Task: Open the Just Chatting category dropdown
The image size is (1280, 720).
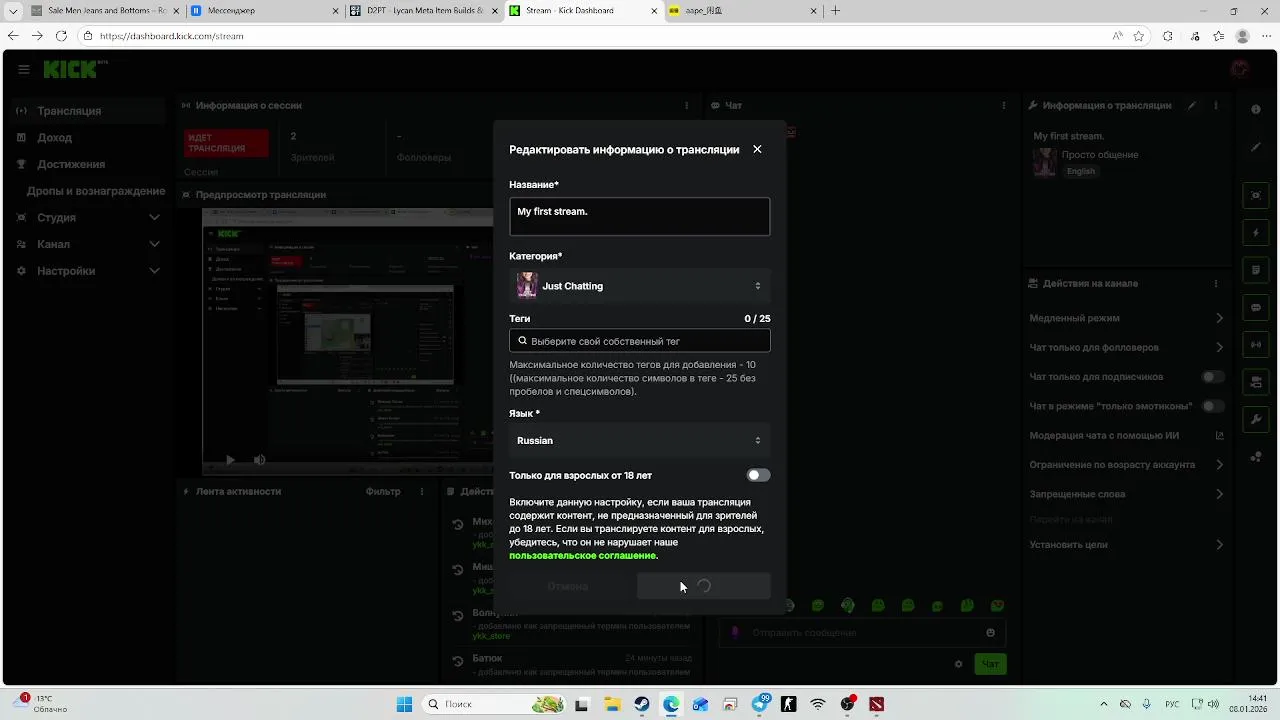Action: [x=639, y=286]
